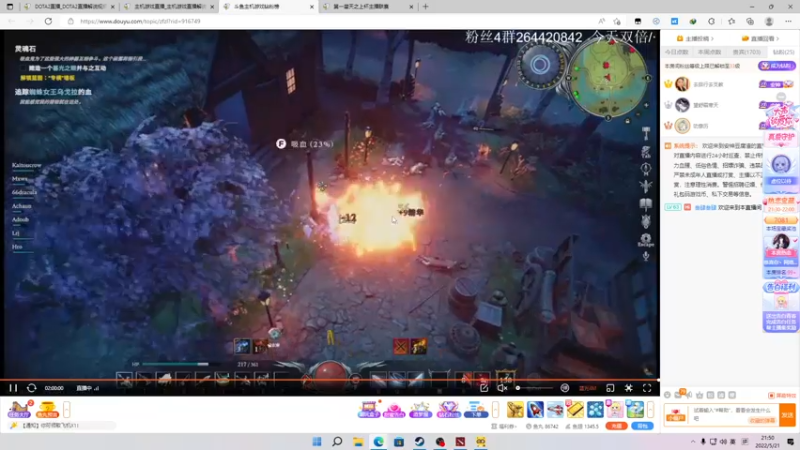This screenshot has width=800, height=450.
Task: Adjust the player volume slider
Action: 533,388
